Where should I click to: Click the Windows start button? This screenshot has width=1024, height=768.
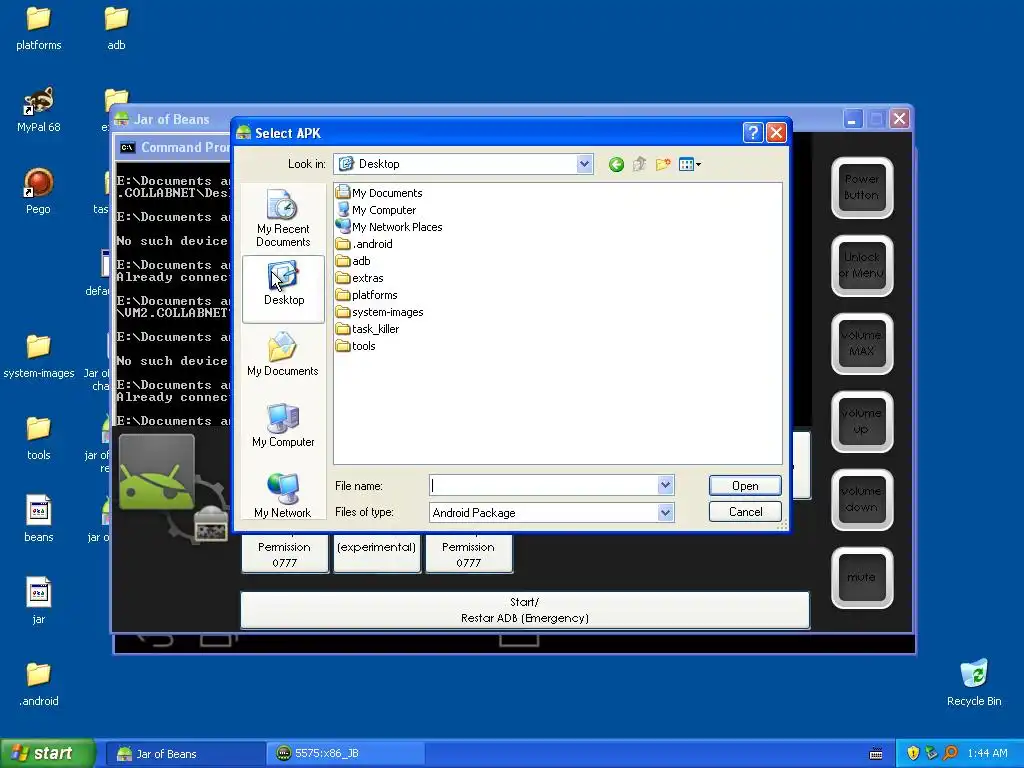pyautogui.click(x=47, y=754)
